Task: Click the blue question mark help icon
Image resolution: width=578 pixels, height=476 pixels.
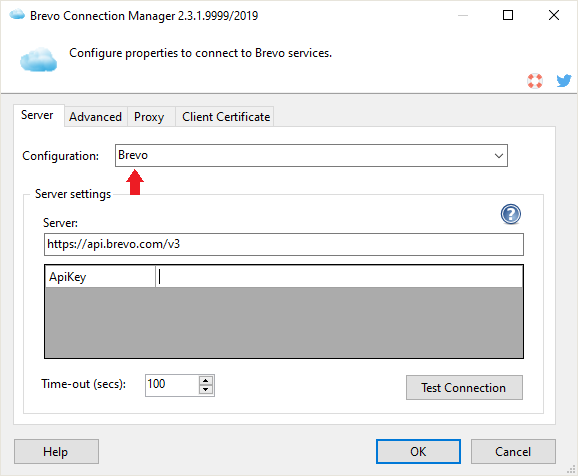Action: click(x=511, y=214)
